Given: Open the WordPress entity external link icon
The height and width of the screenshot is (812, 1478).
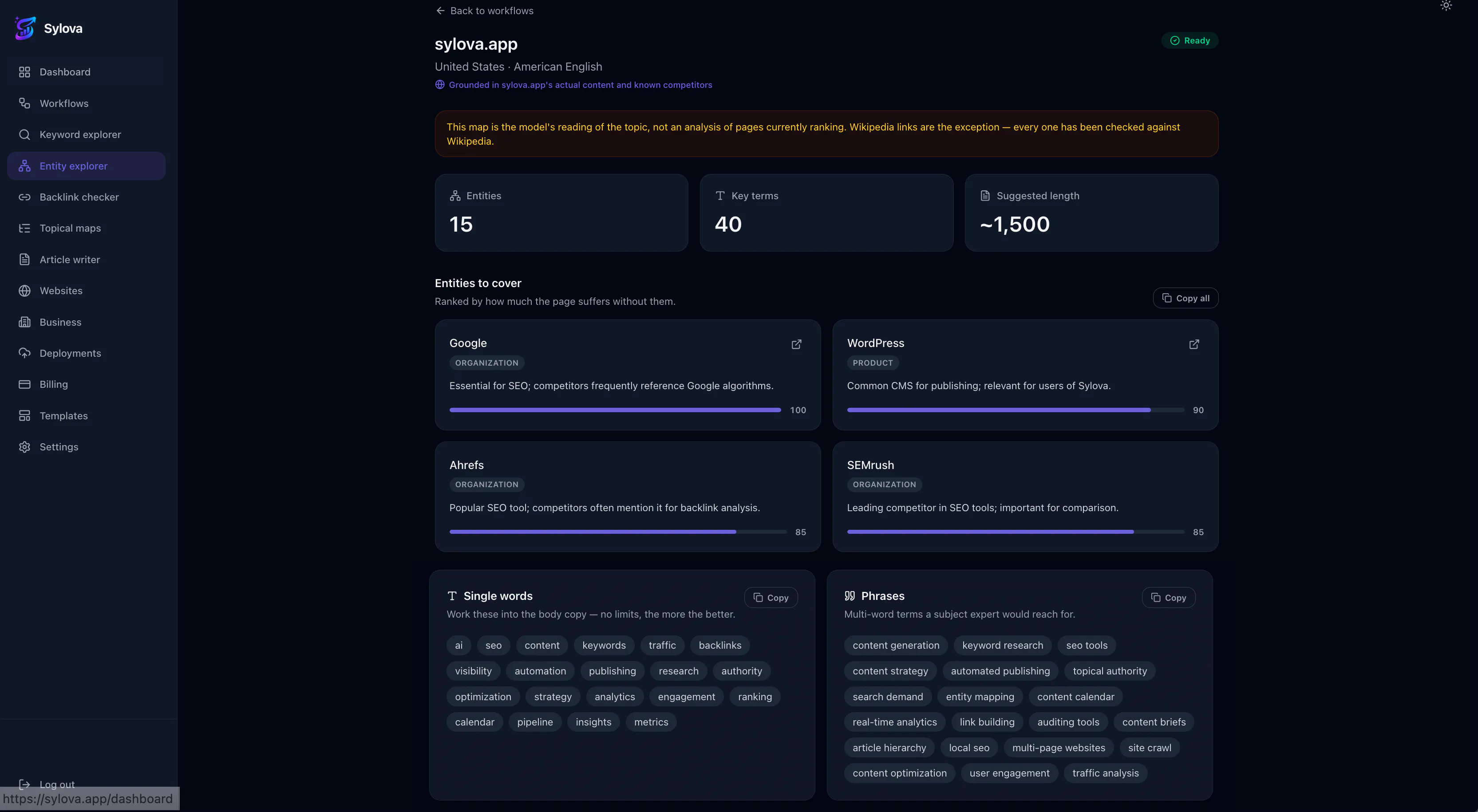Looking at the screenshot, I should 1194,344.
